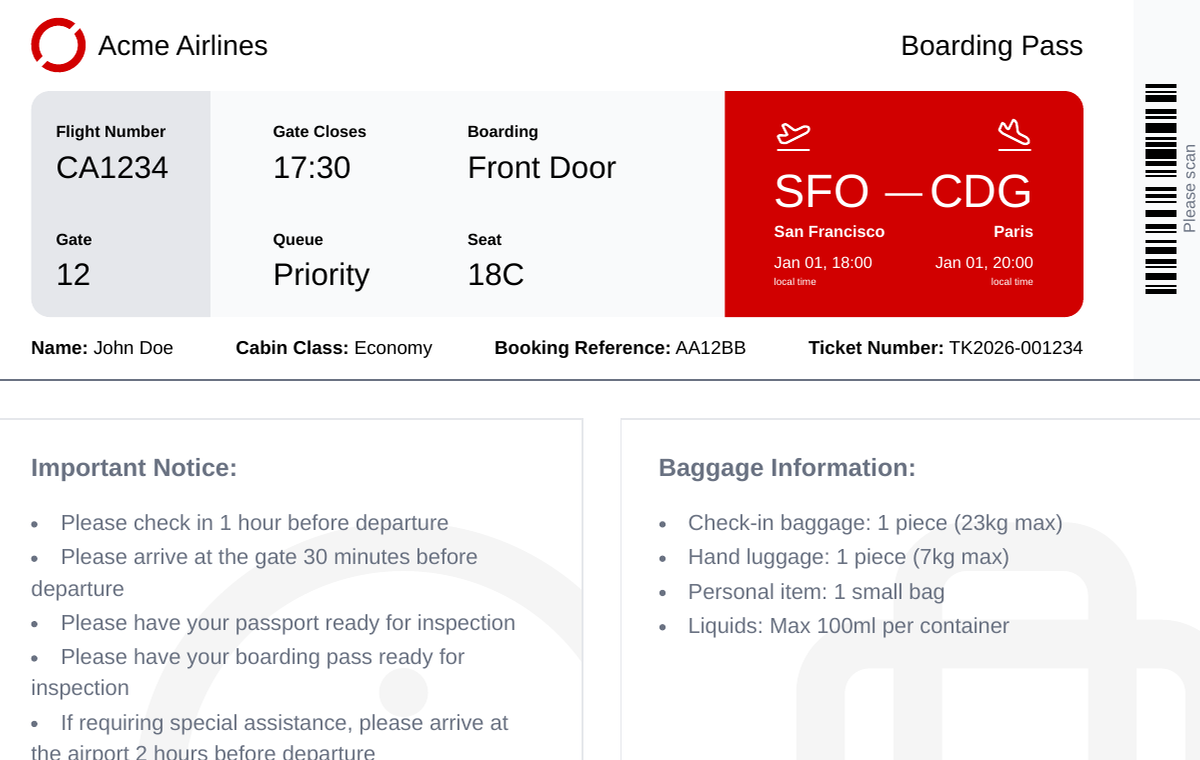
Task: Click the ticket number TK2026-001234
Action: [1015, 348]
